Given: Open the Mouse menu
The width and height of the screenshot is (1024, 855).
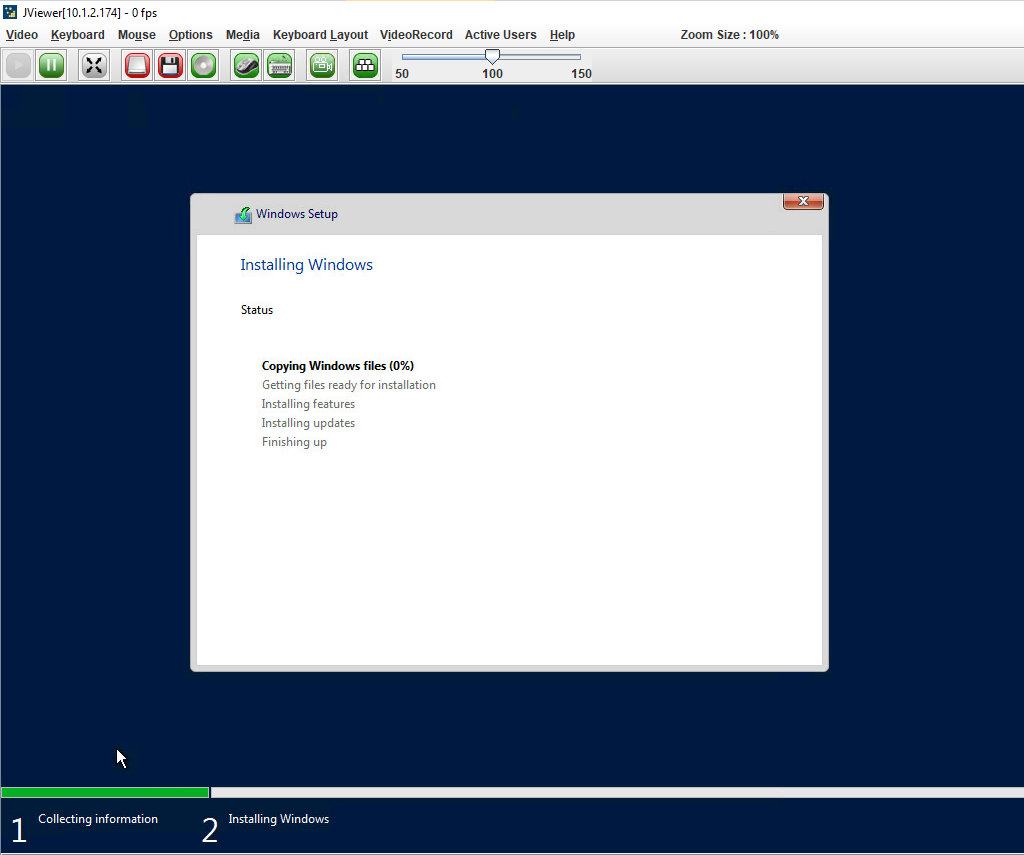Looking at the screenshot, I should click(x=136, y=35).
